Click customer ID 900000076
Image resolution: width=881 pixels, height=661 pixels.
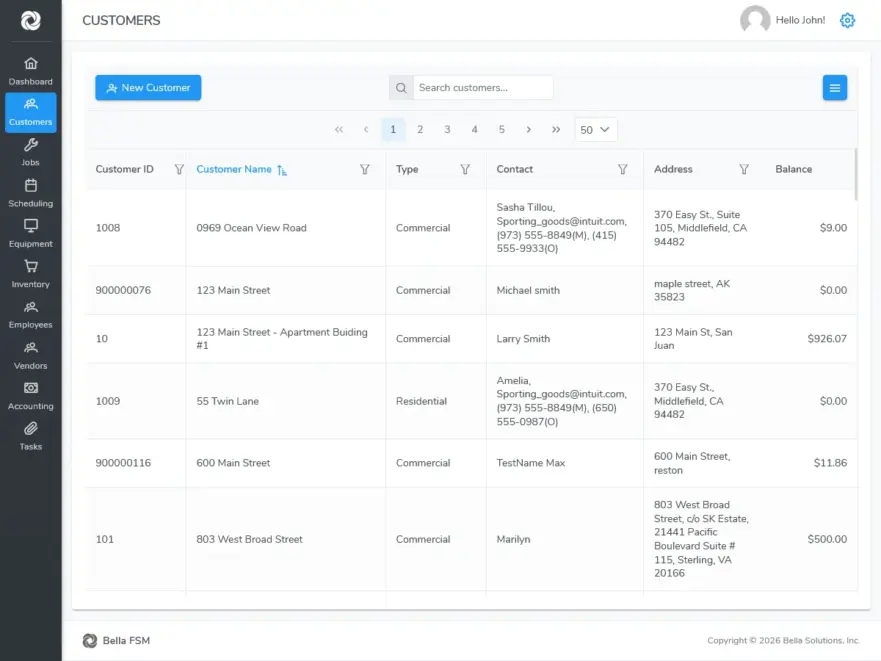123,290
